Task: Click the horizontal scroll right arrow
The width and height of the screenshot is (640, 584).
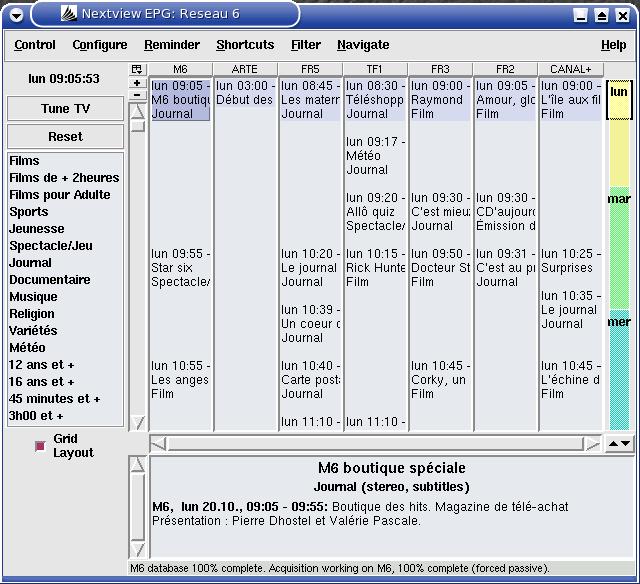Action: (x=592, y=444)
